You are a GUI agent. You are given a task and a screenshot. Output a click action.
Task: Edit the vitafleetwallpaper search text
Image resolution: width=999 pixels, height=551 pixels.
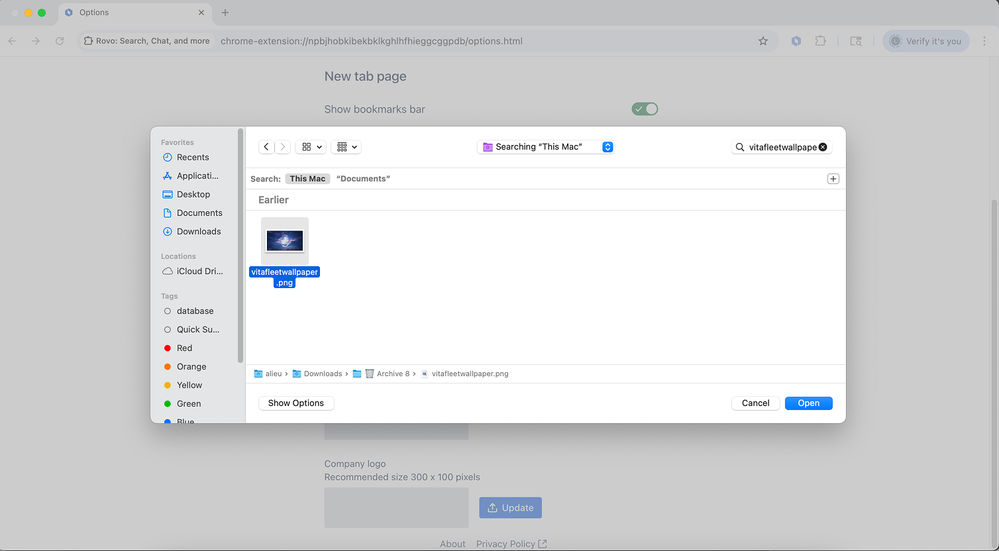782,147
